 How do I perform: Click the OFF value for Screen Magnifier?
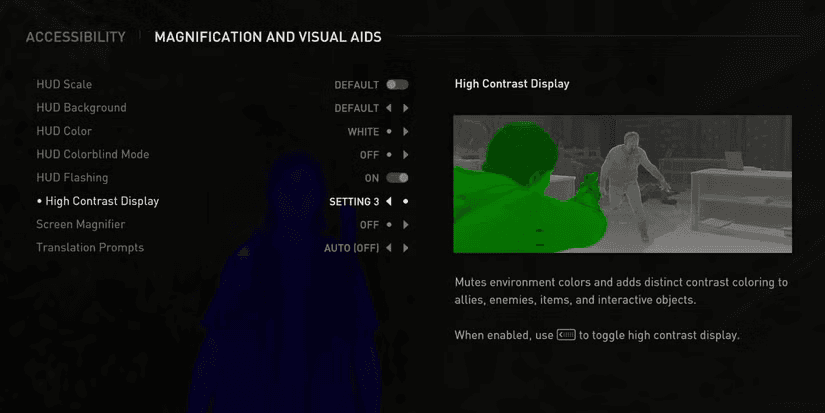tap(369, 225)
